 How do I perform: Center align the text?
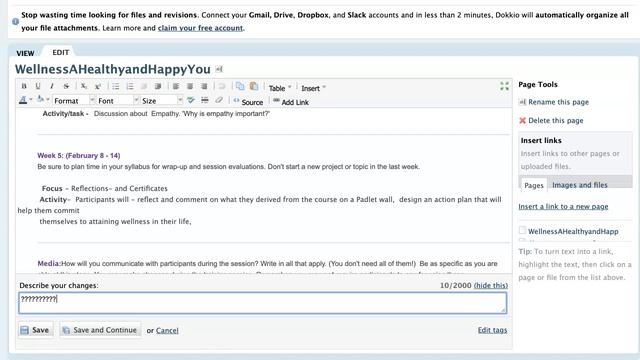[x=190, y=86]
